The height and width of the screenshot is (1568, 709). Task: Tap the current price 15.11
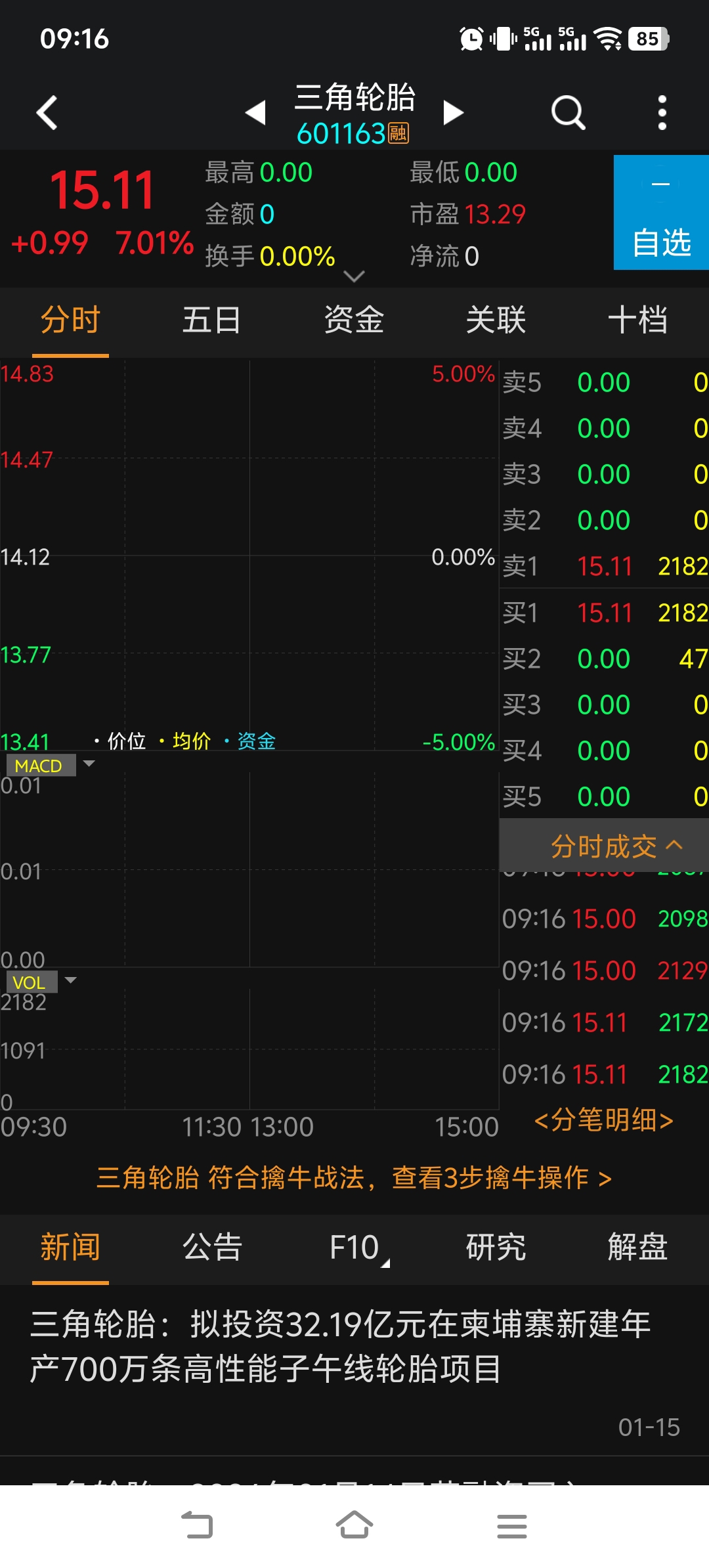click(x=102, y=190)
